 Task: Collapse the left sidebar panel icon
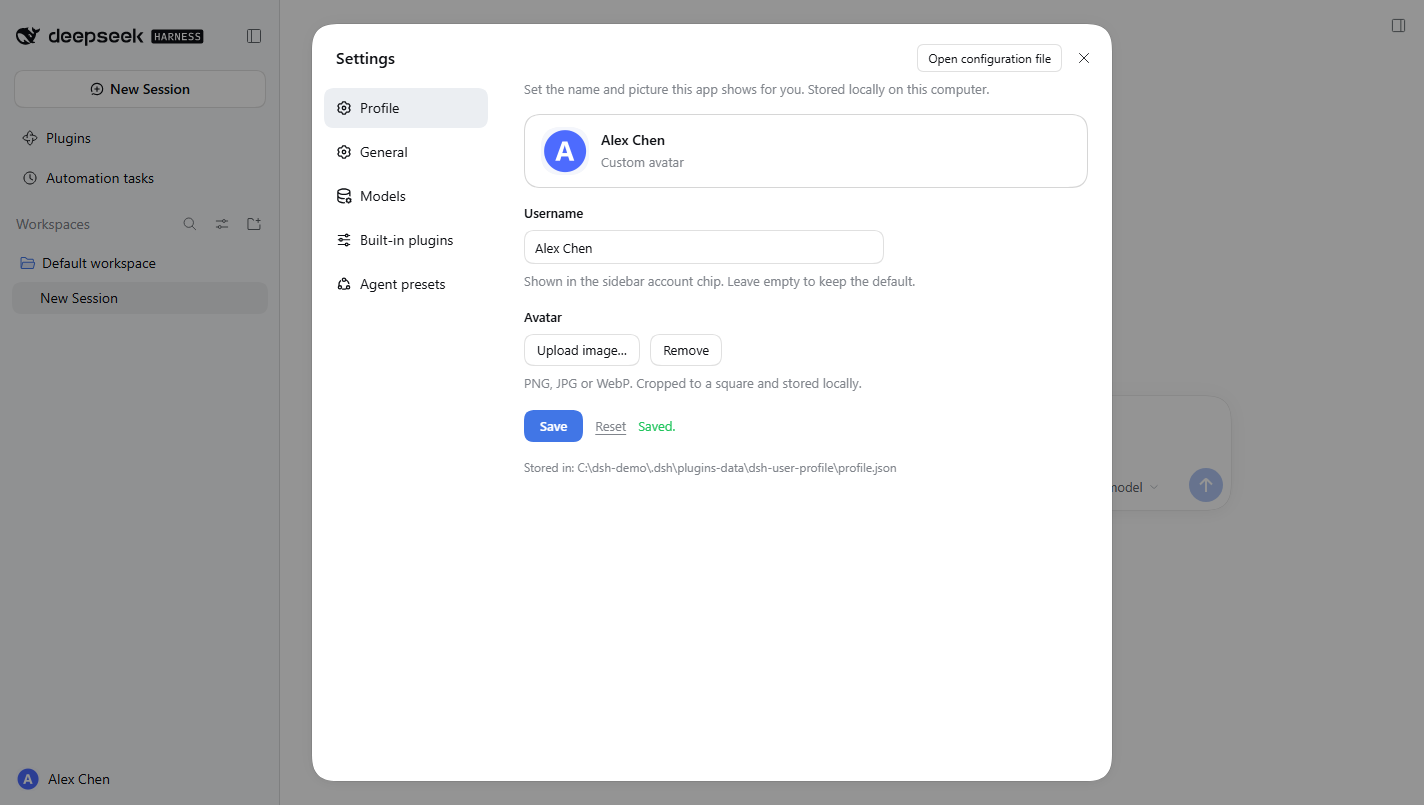[254, 36]
